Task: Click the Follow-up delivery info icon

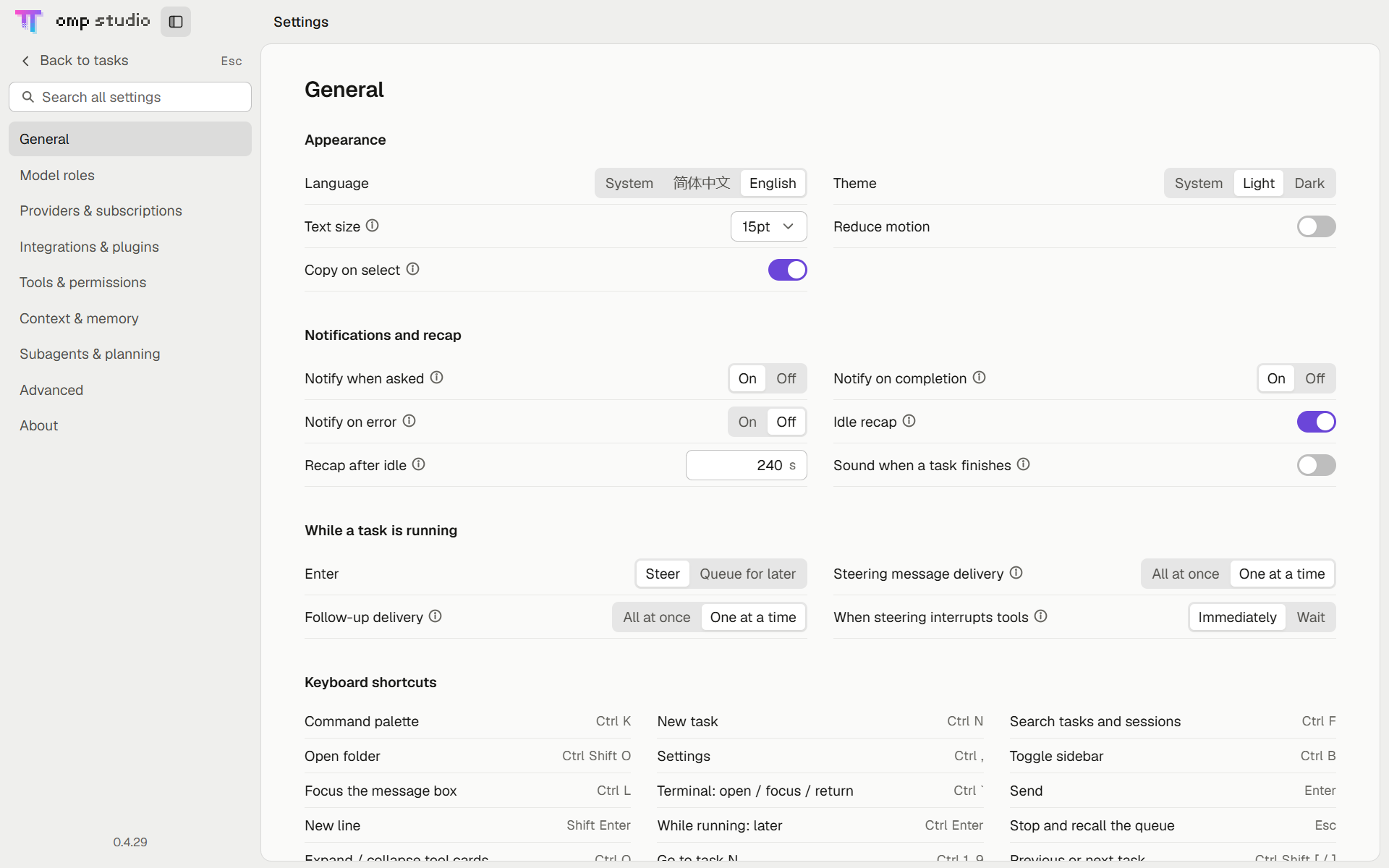Action: pyautogui.click(x=436, y=616)
